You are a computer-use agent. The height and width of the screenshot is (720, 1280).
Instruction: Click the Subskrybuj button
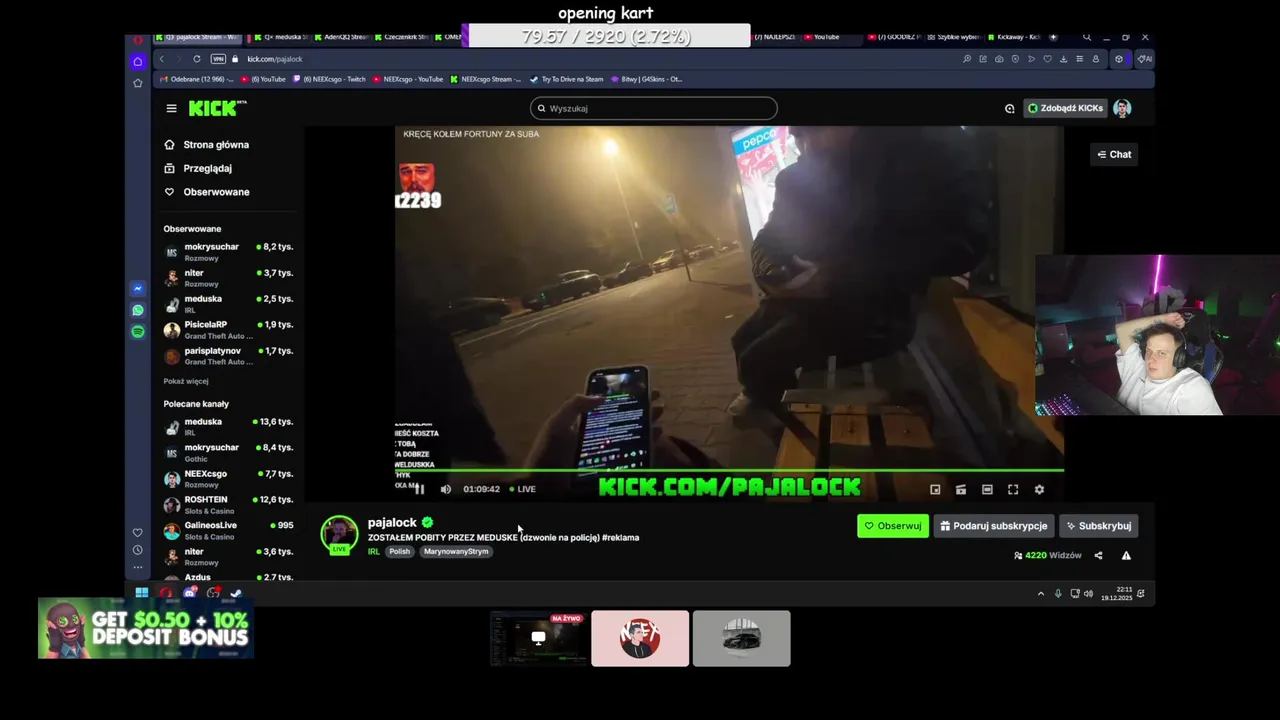click(x=1098, y=526)
